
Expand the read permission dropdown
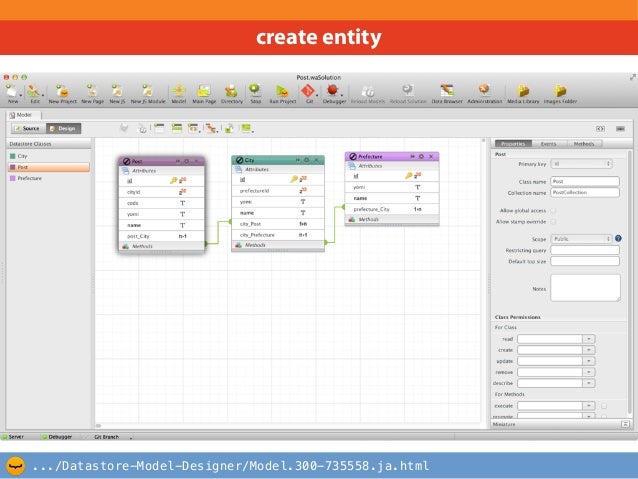pyautogui.click(x=589, y=339)
